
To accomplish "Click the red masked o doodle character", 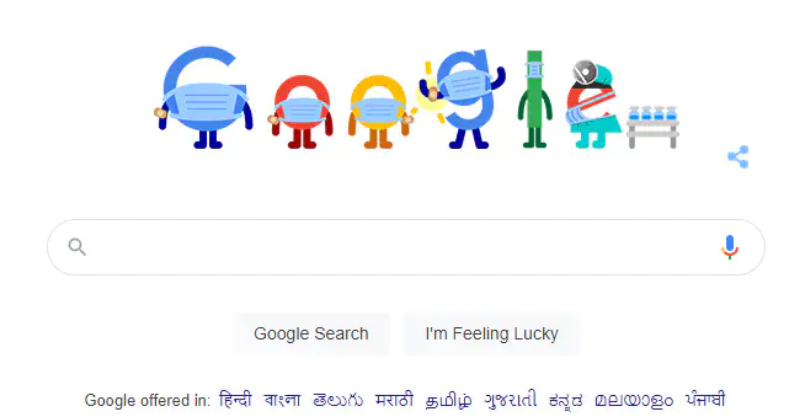I will 301,112.
